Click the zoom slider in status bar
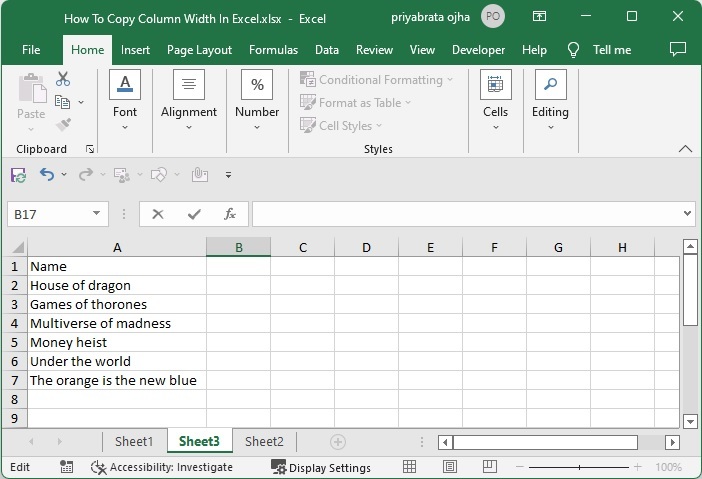702x479 pixels. [x=580, y=467]
